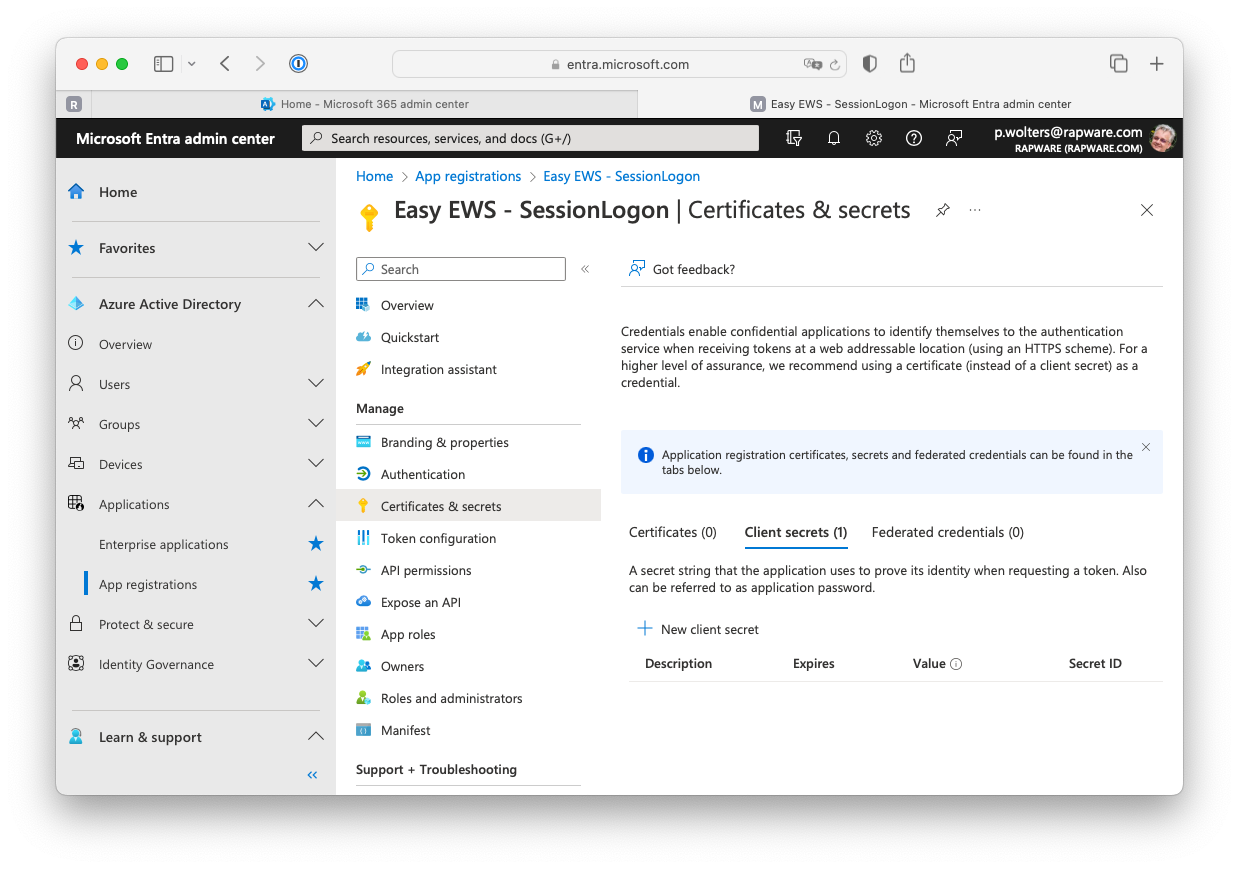Go back with Safari's back arrow

pos(225,64)
